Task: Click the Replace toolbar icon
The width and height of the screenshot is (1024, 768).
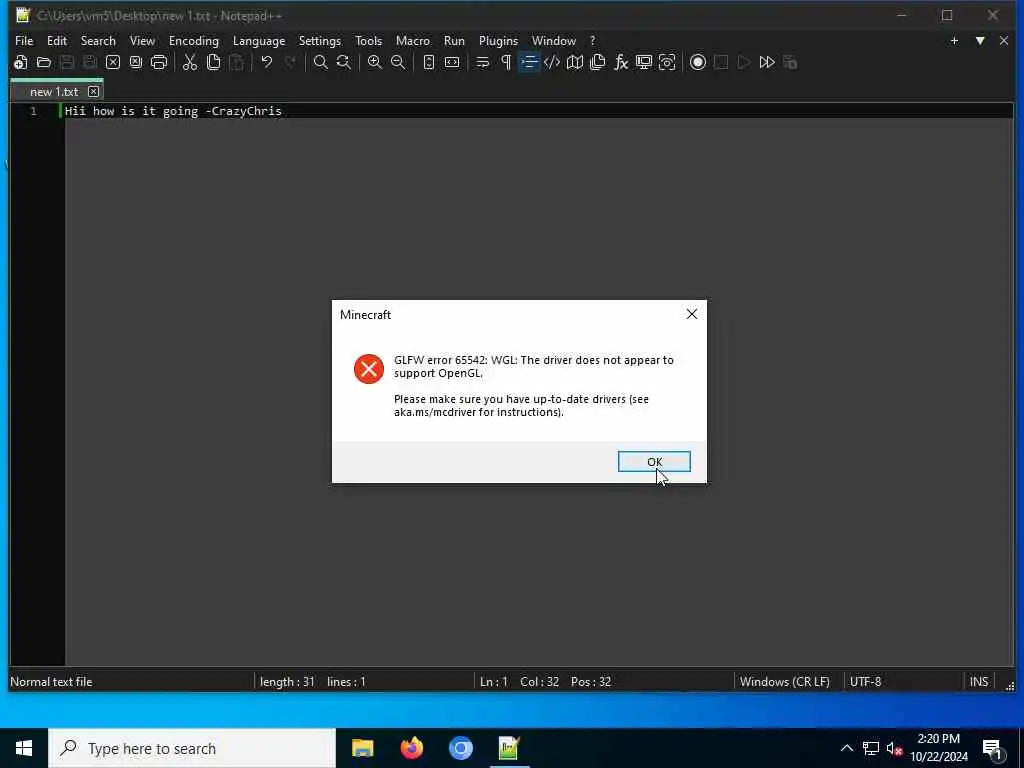Action: tap(344, 63)
